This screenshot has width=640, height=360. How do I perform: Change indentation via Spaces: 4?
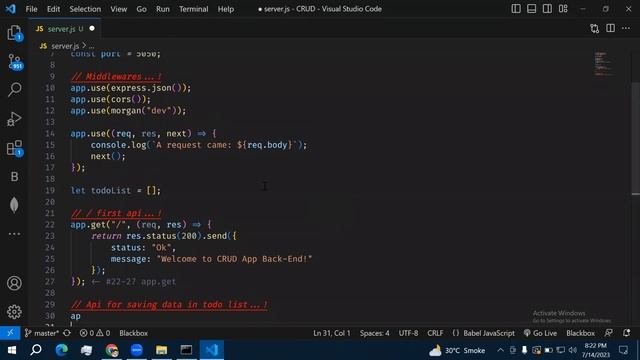374,333
